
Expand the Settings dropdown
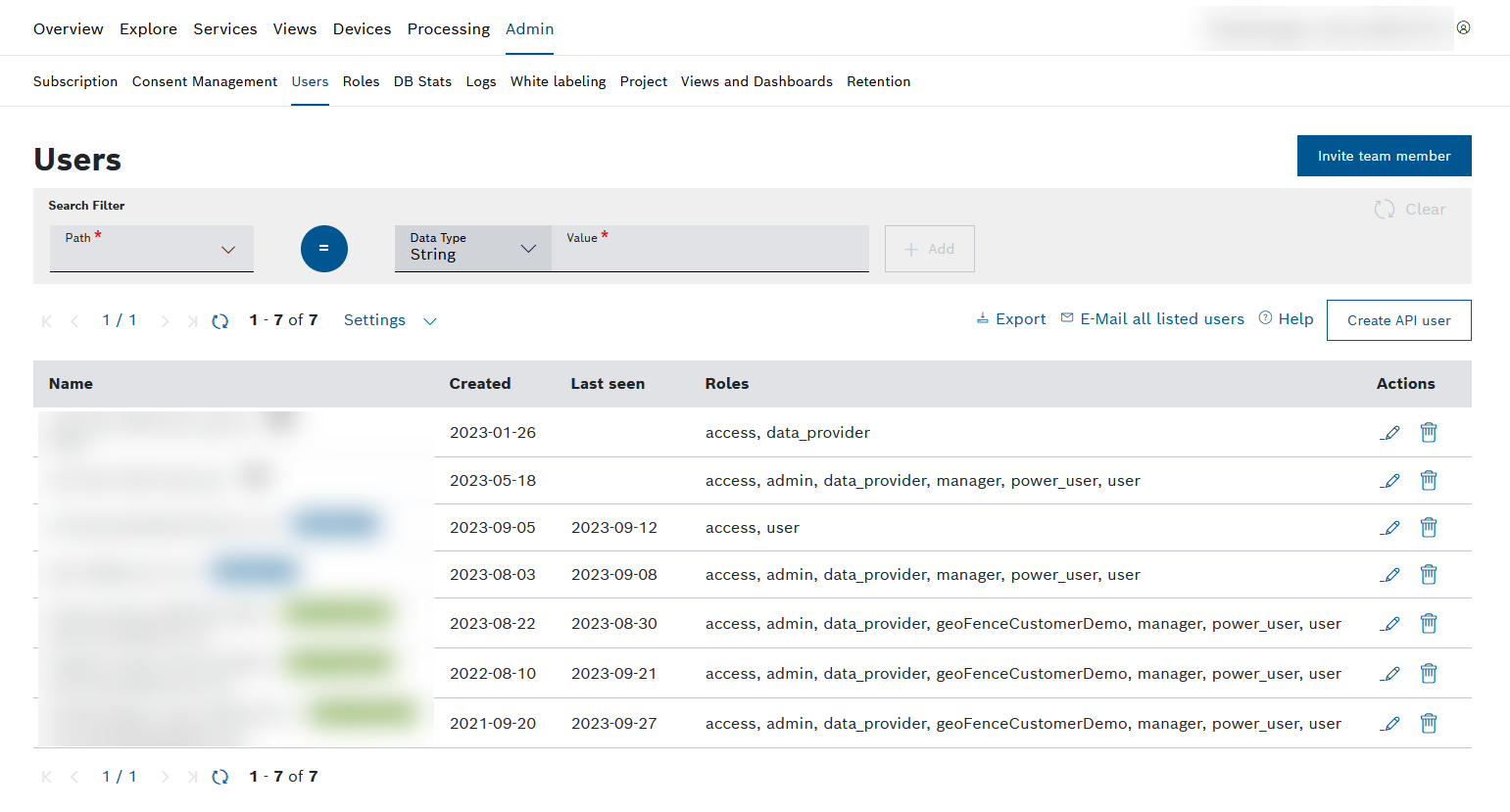click(x=389, y=320)
